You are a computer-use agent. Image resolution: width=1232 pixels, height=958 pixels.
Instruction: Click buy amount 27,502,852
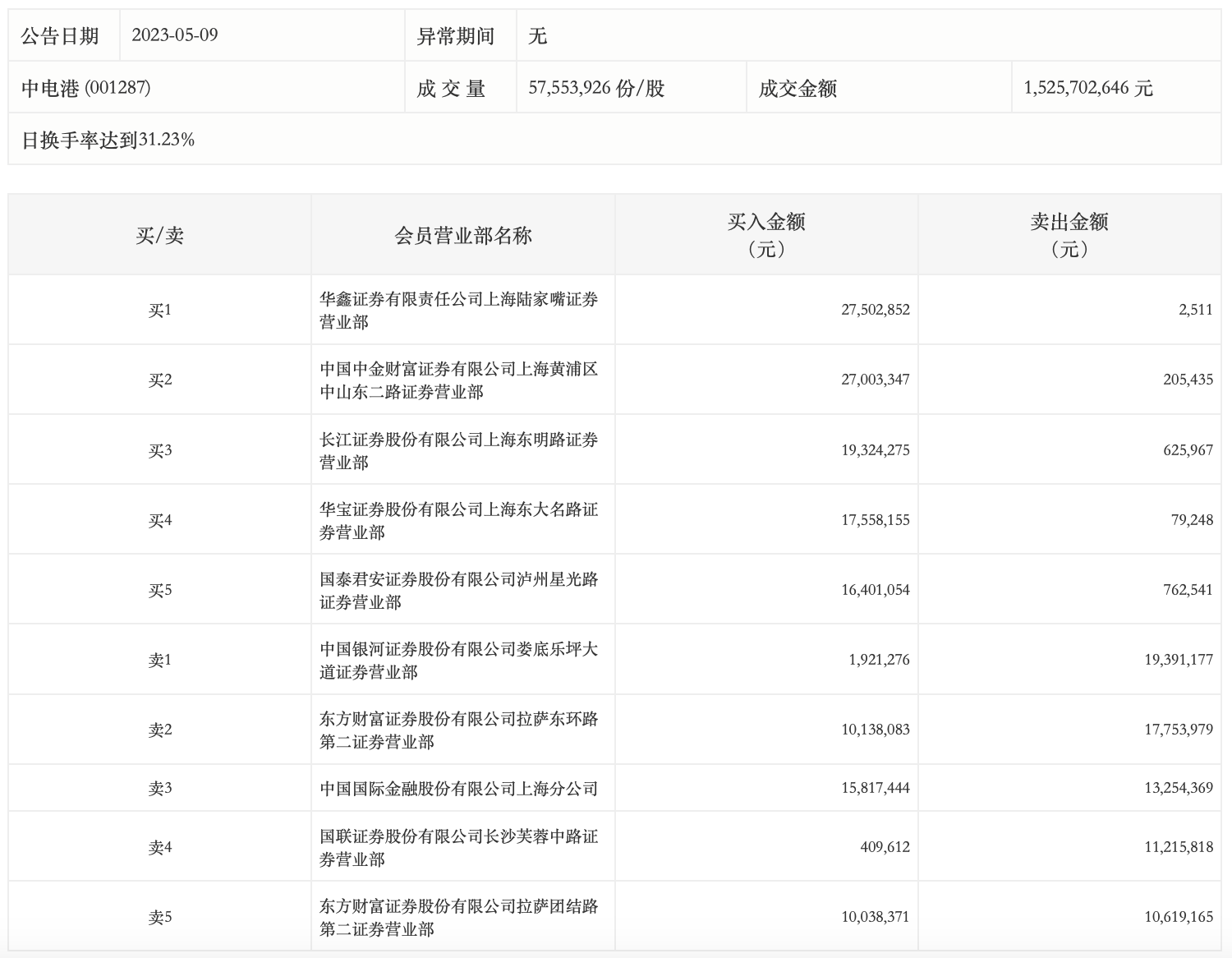pyautogui.click(x=876, y=310)
